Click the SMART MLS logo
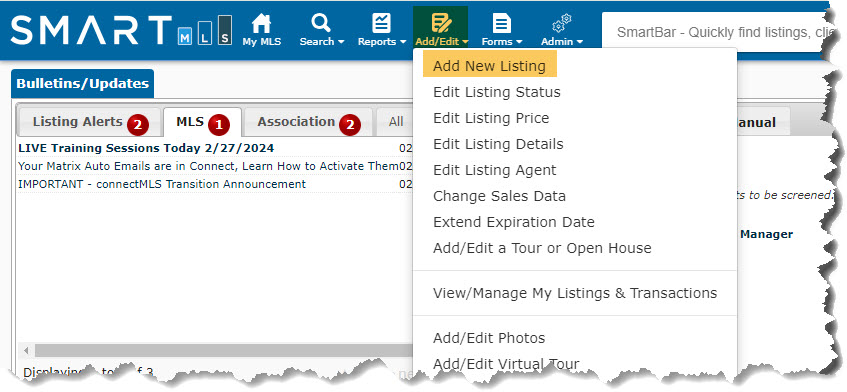Viewport: 847px width, 392px height. tap(121, 30)
